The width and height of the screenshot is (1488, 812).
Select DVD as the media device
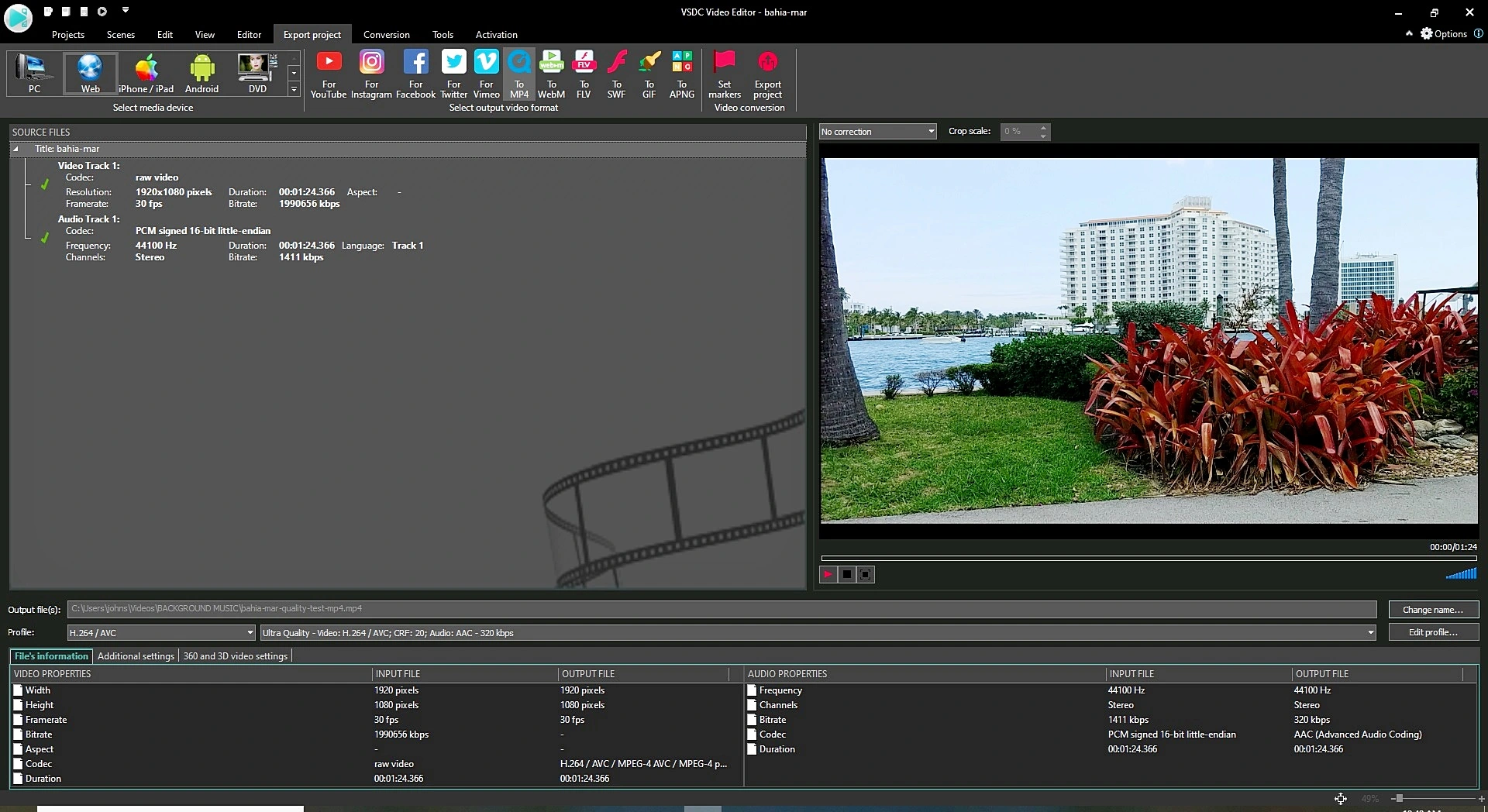[257, 74]
